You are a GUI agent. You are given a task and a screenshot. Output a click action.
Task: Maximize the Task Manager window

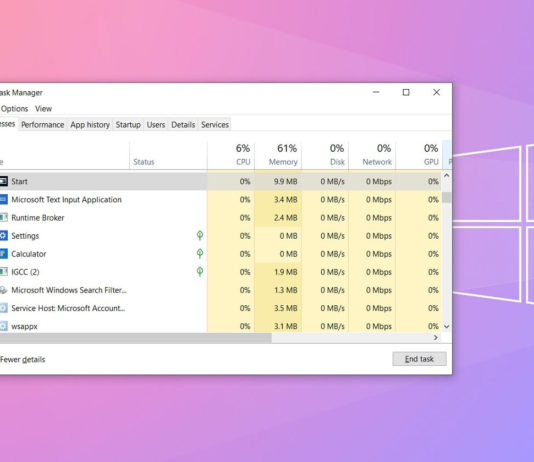point(406,92)
